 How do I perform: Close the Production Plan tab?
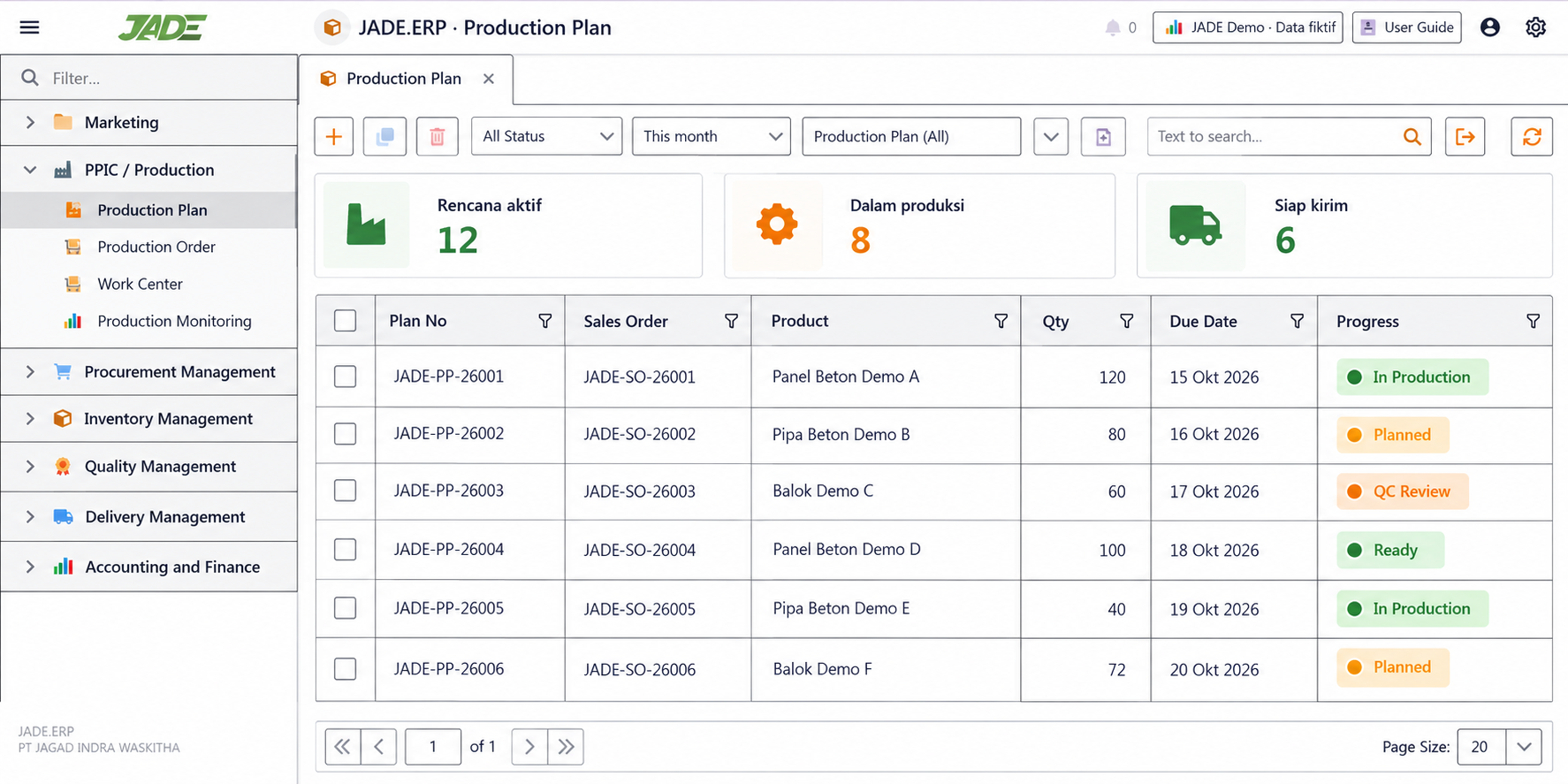pos(489,79)
